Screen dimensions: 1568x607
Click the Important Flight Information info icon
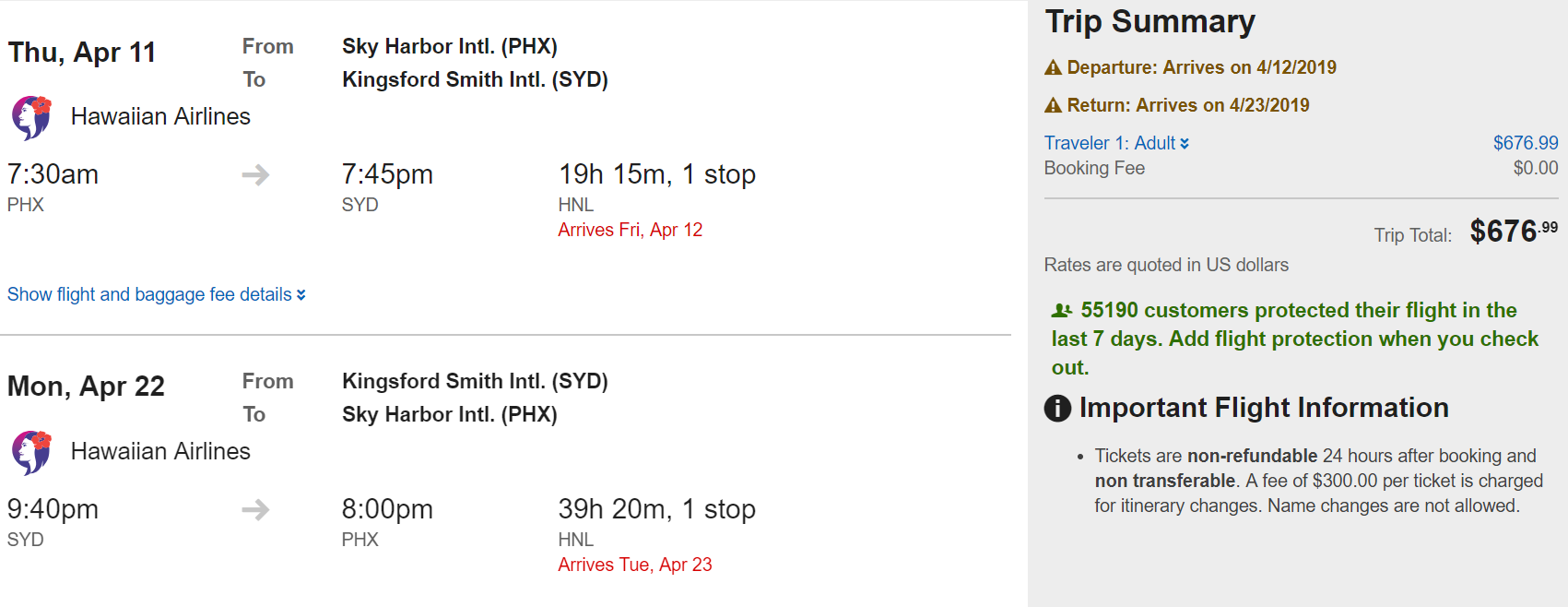point(1057,408)
